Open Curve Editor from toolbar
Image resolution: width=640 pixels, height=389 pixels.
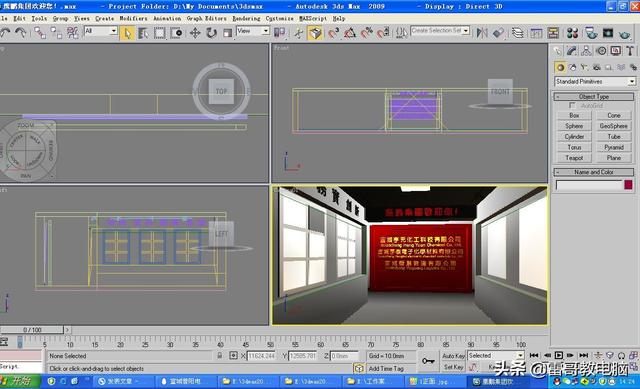[536, 33]
